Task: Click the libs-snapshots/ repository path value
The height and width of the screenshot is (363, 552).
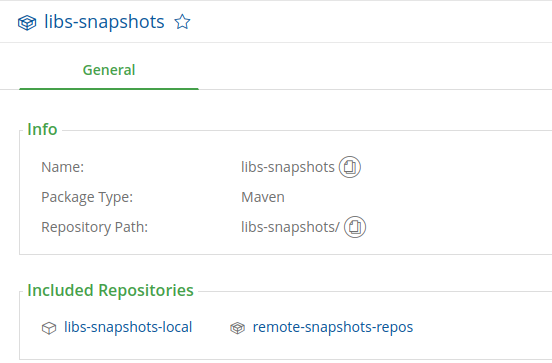Action: point(290,227)
